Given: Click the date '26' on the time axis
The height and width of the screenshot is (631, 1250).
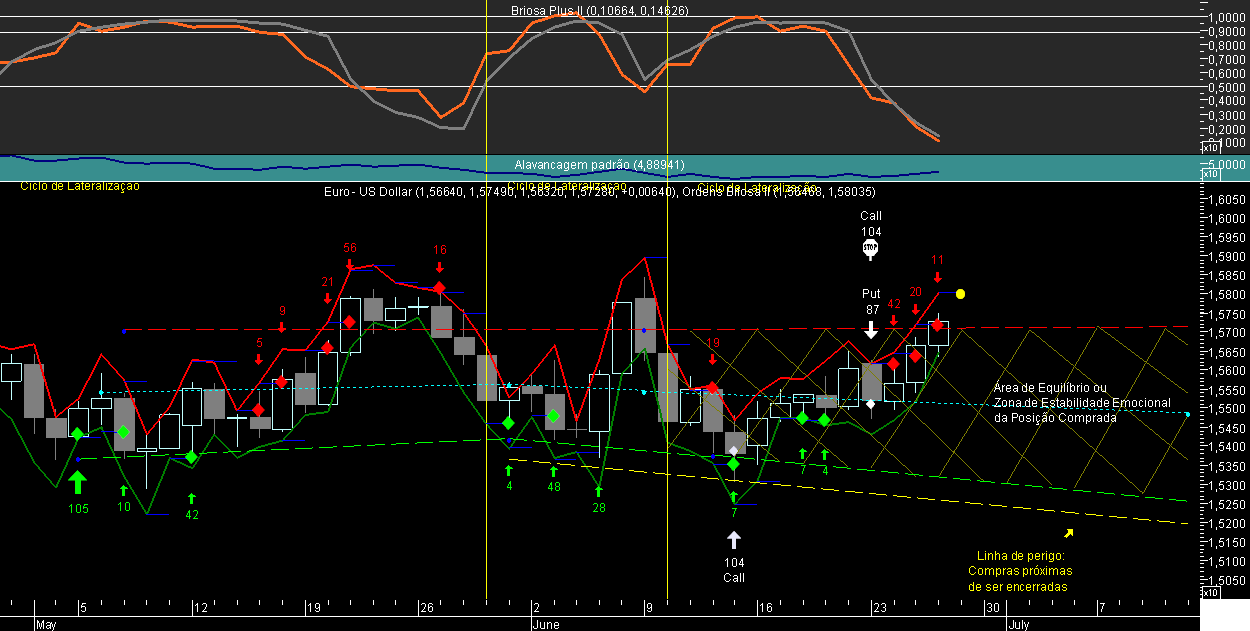Looking at the screenshot, I should click(x=426, y=608).
